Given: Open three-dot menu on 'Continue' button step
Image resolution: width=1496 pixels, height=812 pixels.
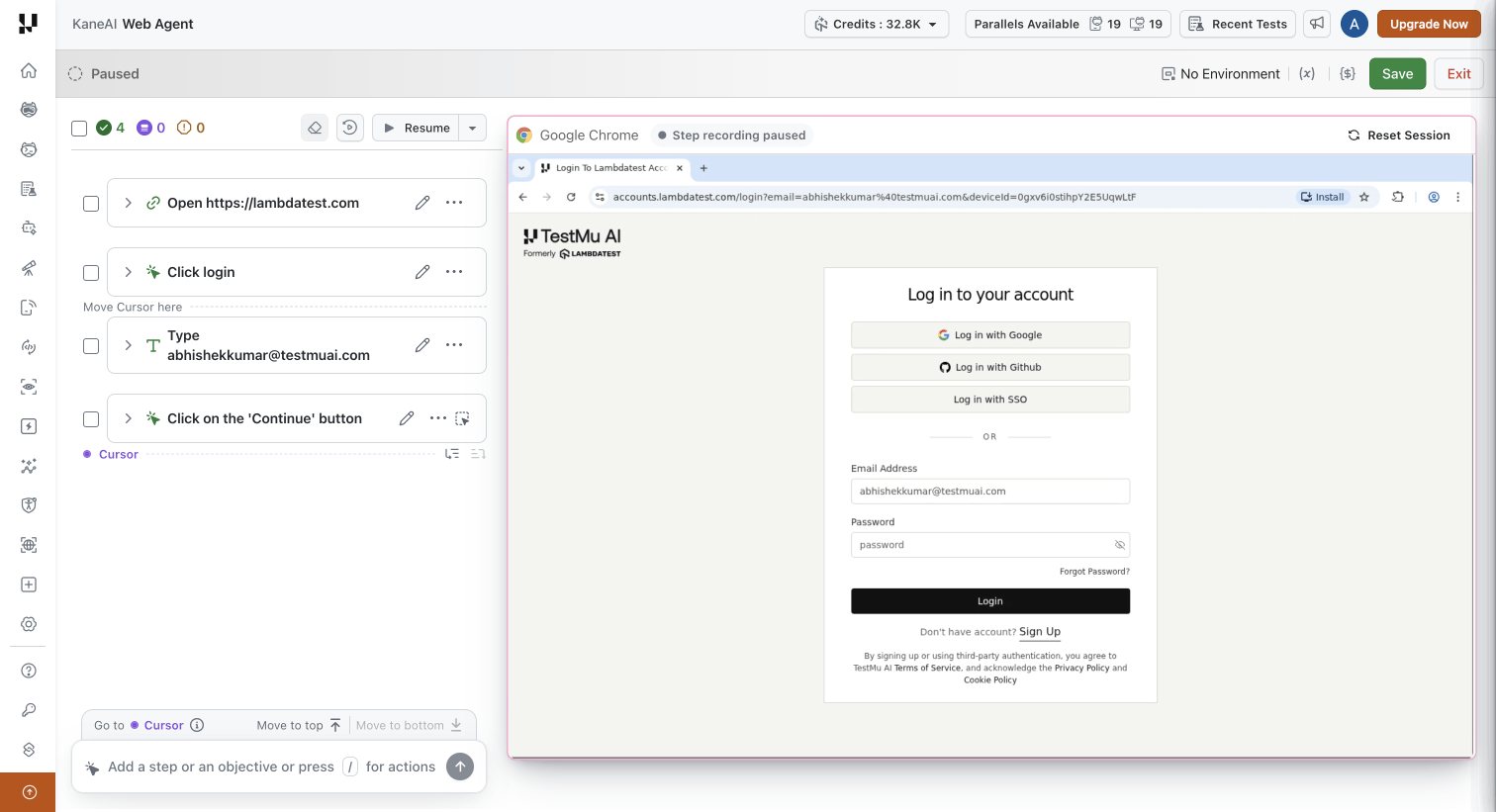Looking at the screenshot, I should [438, 418].
